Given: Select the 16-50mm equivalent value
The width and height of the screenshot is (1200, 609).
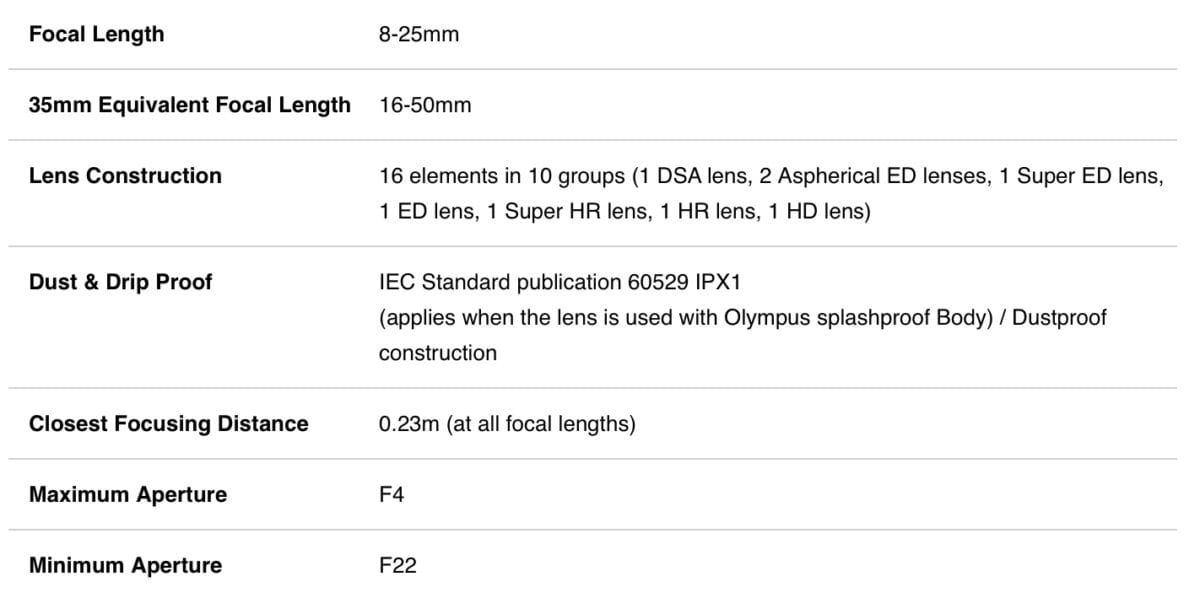Looking at the screenshot, I should [425, 105].
